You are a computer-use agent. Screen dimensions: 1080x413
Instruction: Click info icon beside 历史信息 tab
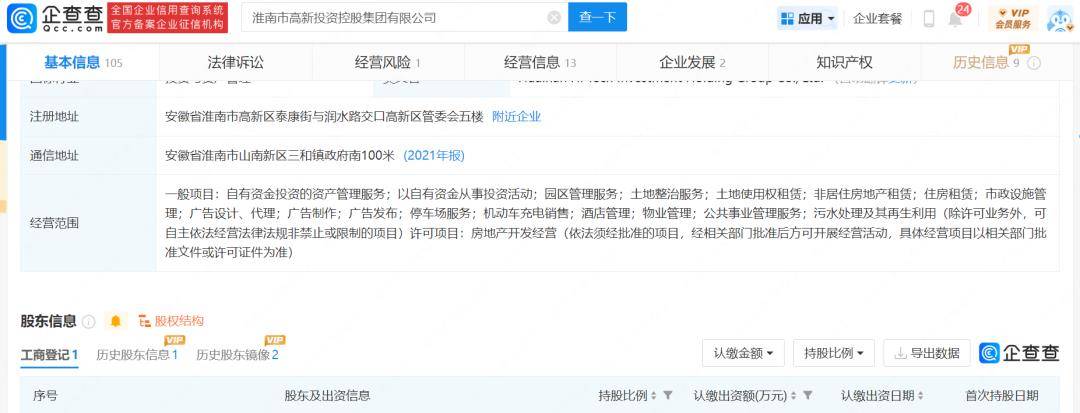[1034, 63]
